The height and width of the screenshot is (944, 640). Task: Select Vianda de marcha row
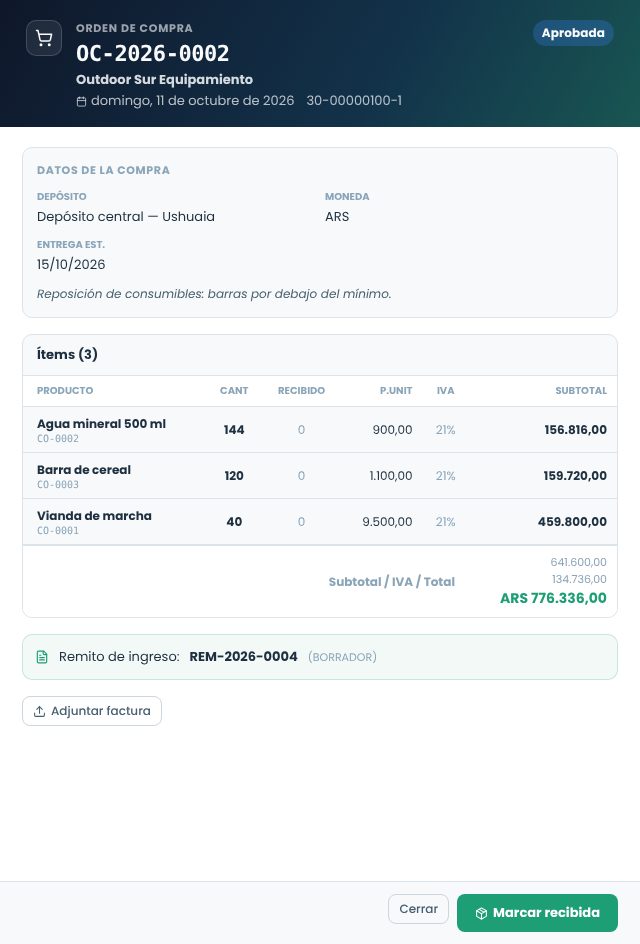click(320, 522)
